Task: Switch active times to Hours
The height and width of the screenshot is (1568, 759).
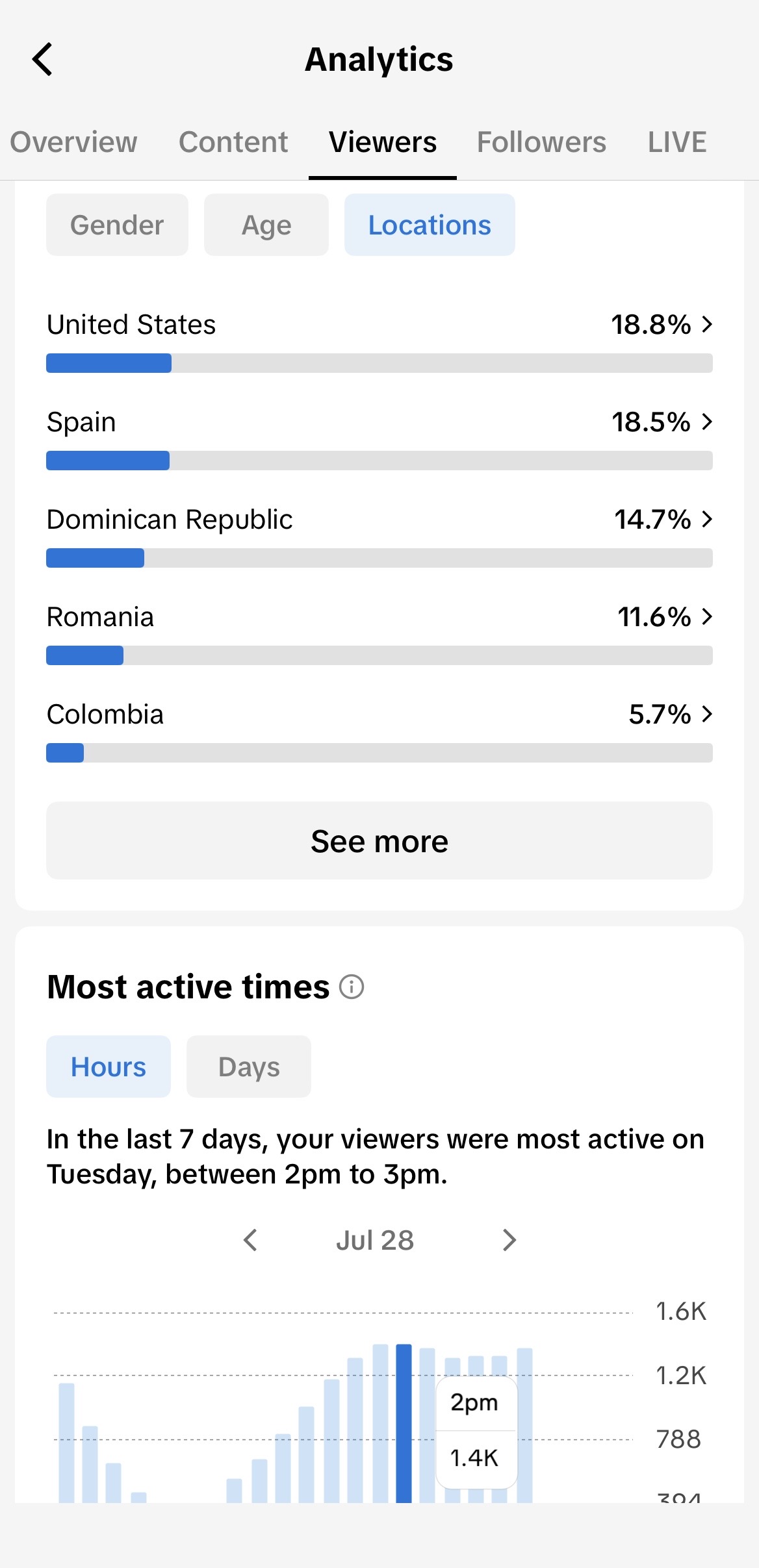Action: pos(109,1067)
